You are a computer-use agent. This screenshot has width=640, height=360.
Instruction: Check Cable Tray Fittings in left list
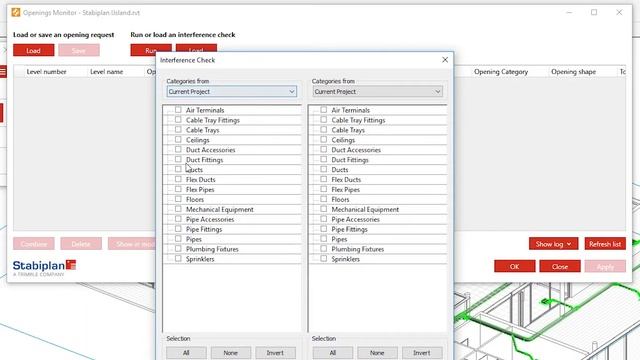click(x=178, y=120)
